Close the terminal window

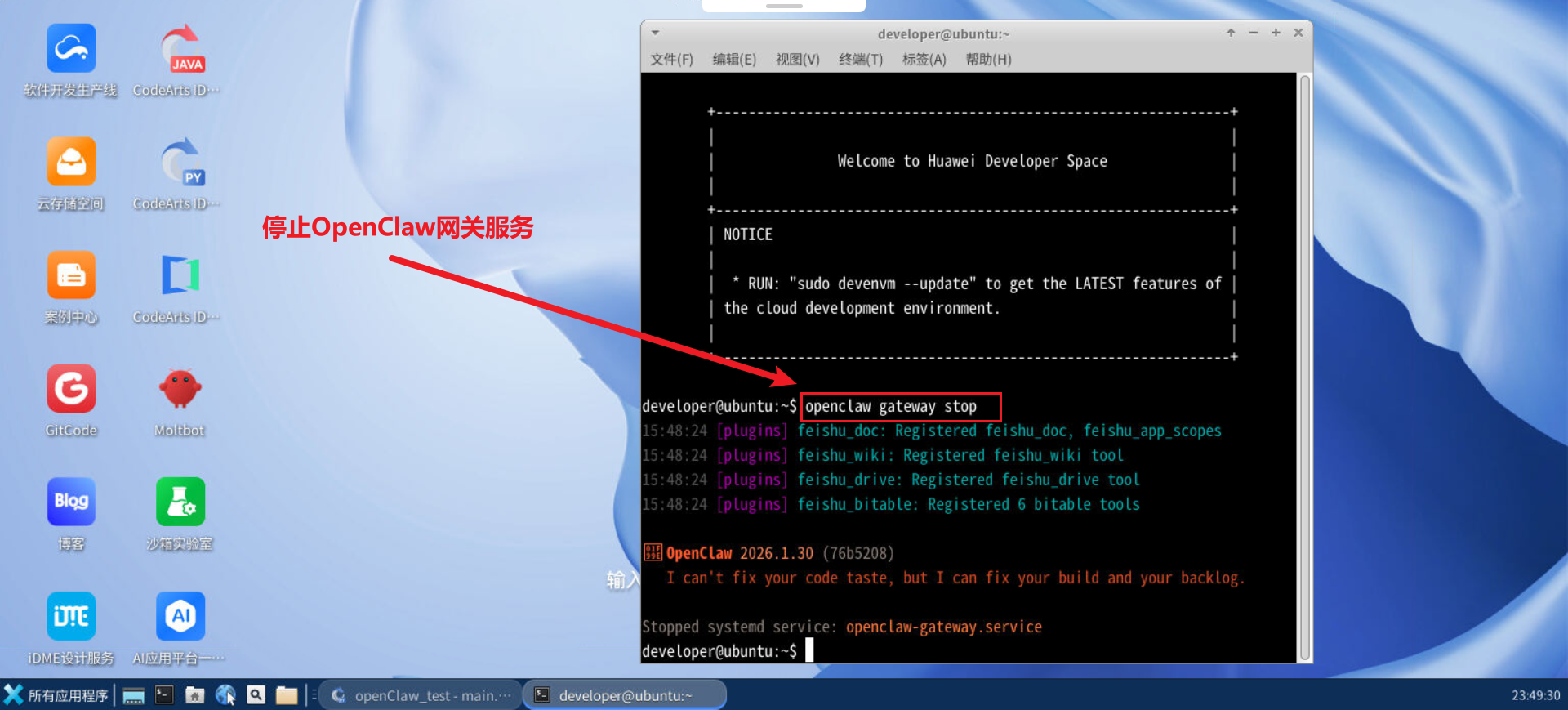[x=1298, y=33]
